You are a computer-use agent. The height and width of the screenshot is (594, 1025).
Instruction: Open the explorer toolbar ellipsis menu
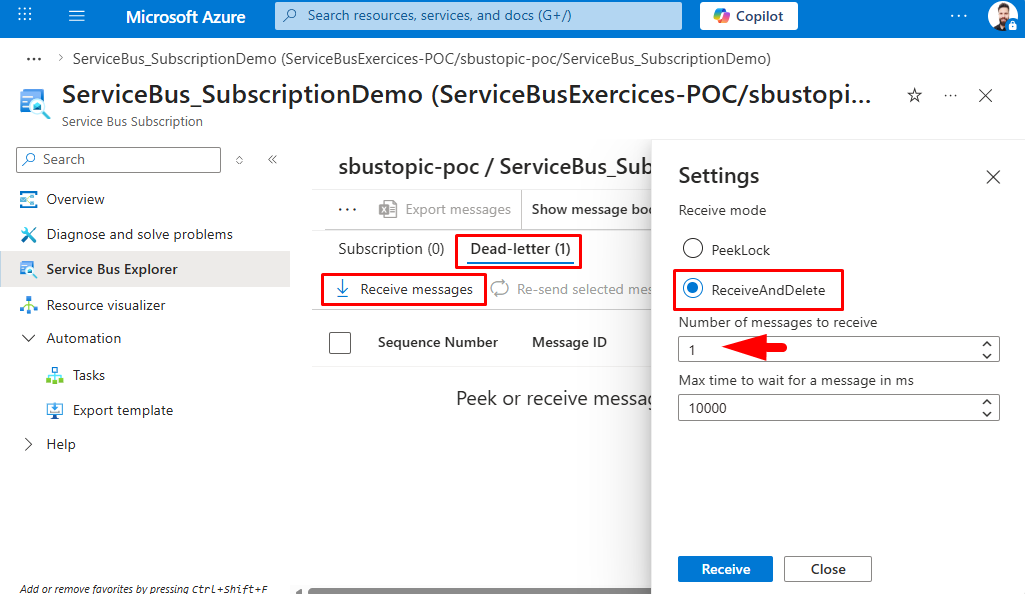[x=348, y=210]
